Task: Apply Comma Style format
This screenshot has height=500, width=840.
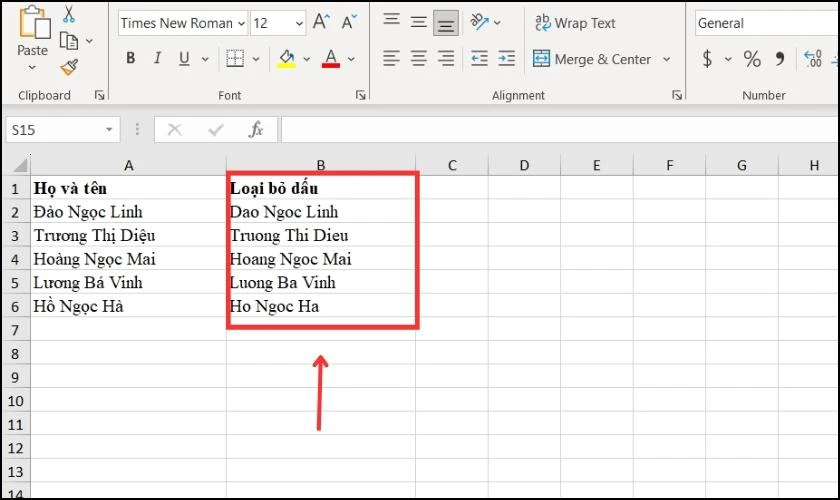Action: [780, 58]
